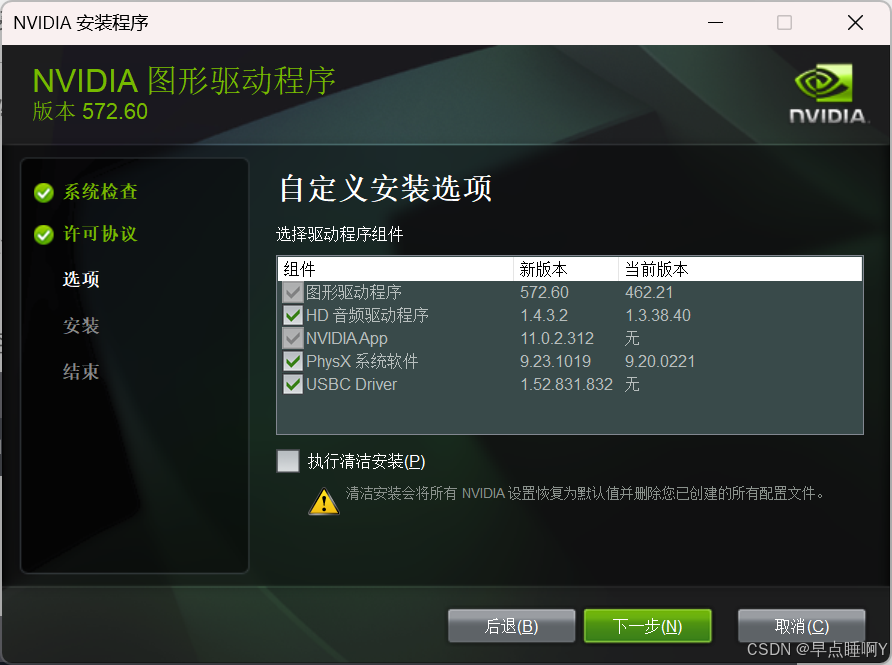Select the 许可协议 step in sidebar
This screenshot has width=892, height=665.
tap(100, 233)
